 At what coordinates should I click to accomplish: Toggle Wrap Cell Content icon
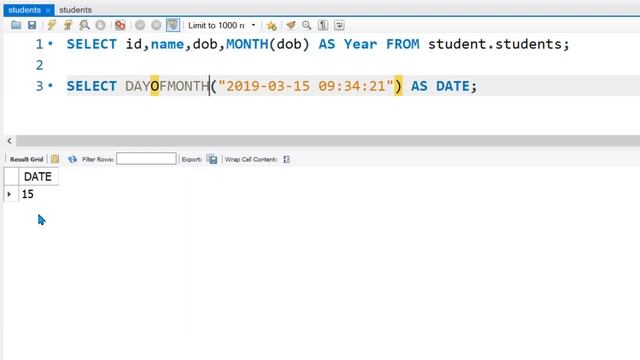[x=287, y=159]
